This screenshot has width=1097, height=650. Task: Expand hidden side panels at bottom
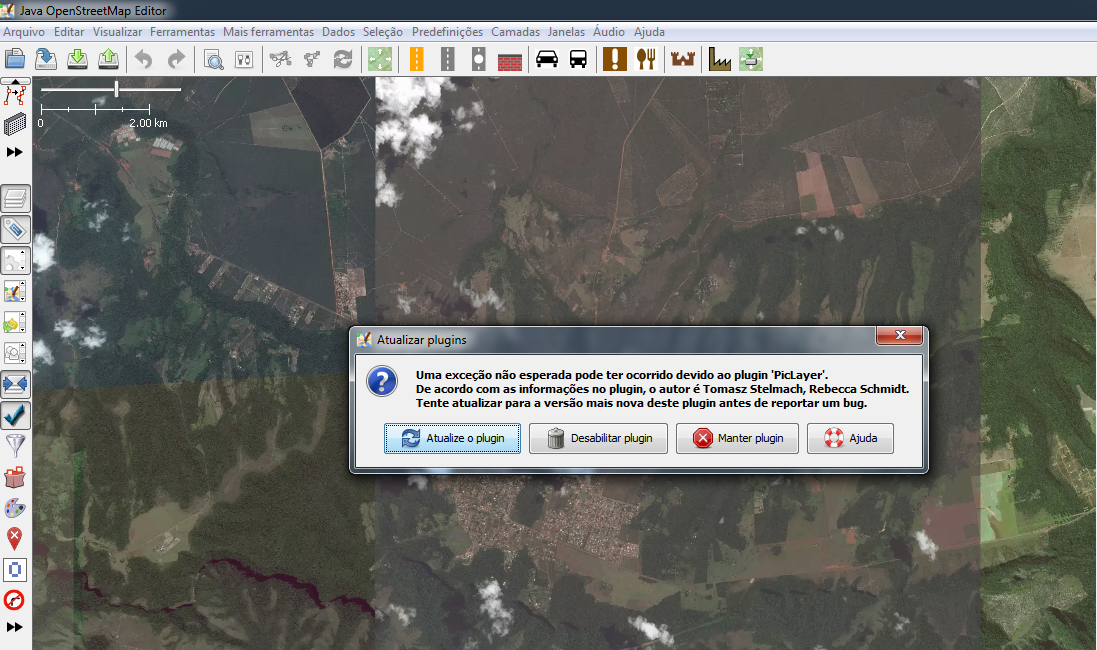tap(15, 627)
